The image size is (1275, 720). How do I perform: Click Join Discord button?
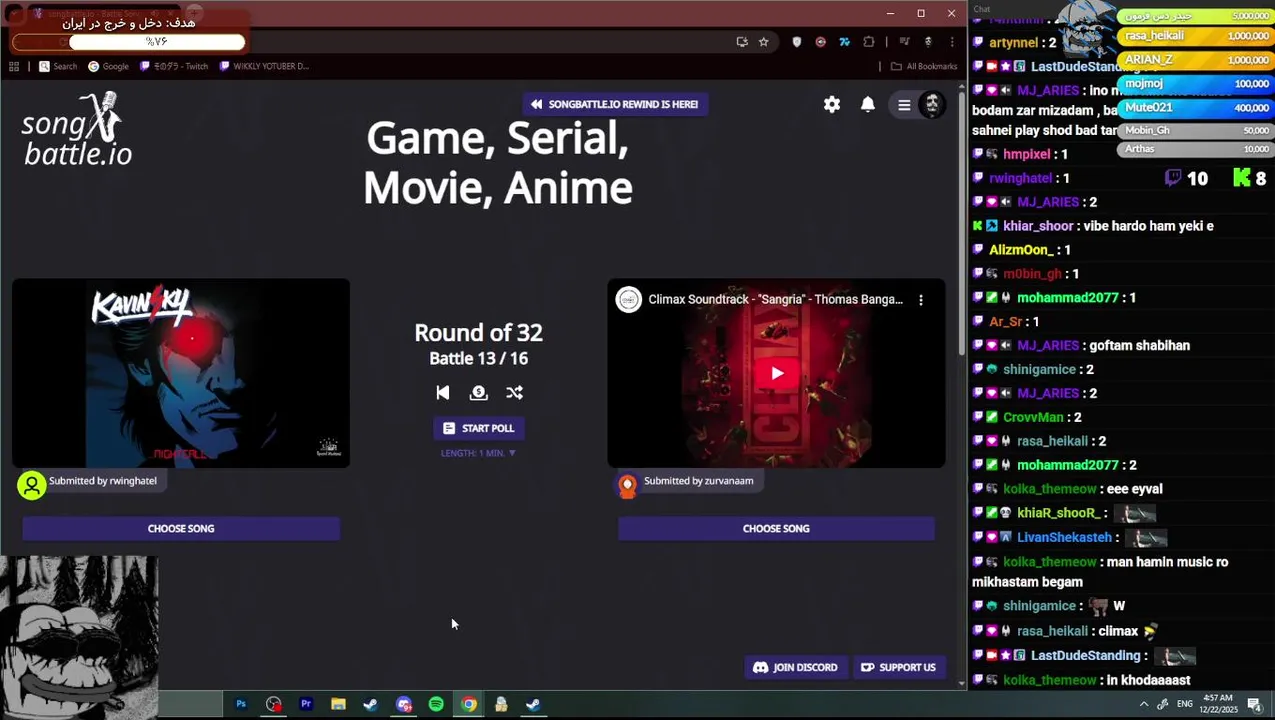coord(795,667)
